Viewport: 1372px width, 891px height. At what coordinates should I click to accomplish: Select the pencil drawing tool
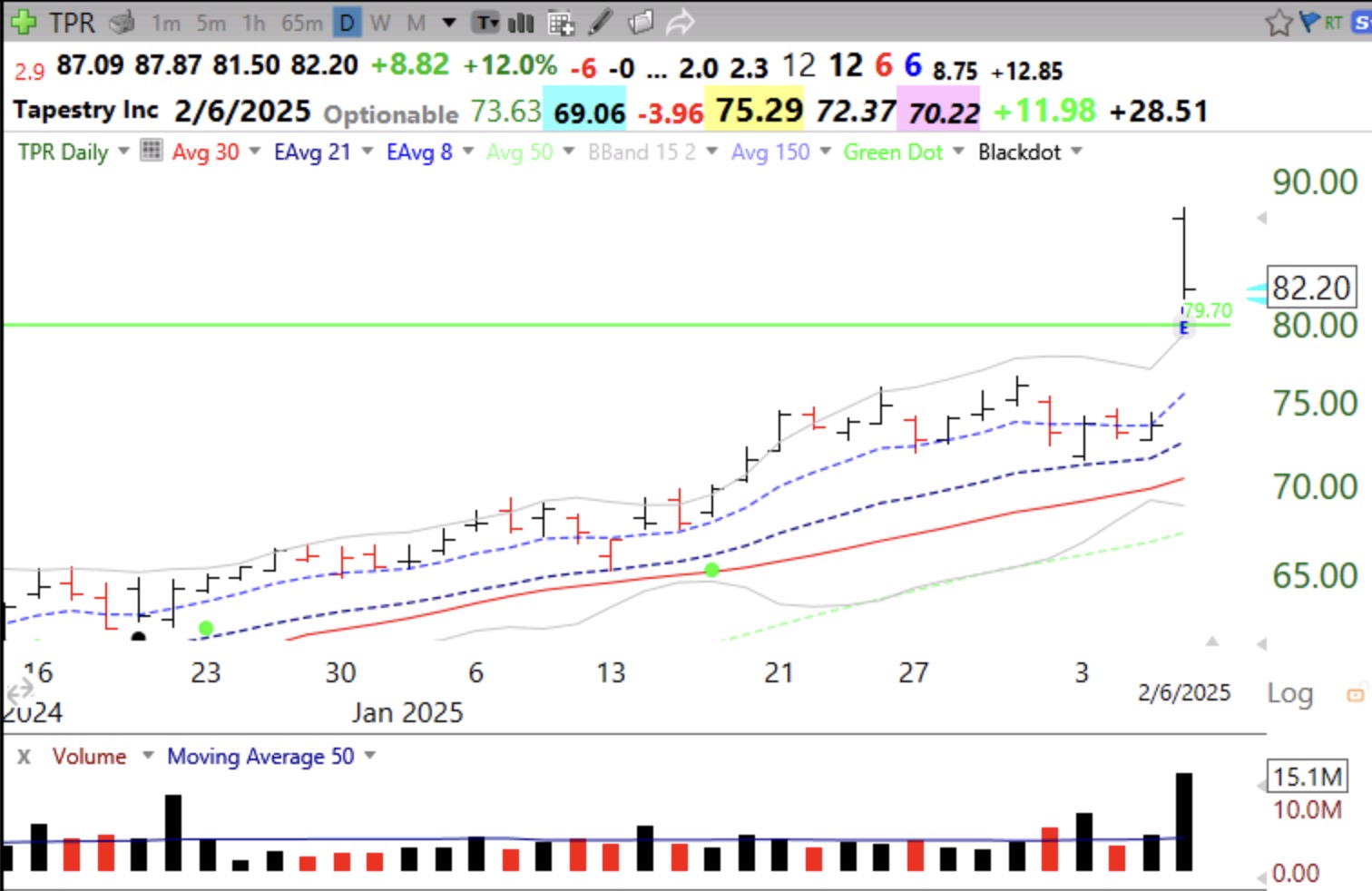(x=601, y=22)
